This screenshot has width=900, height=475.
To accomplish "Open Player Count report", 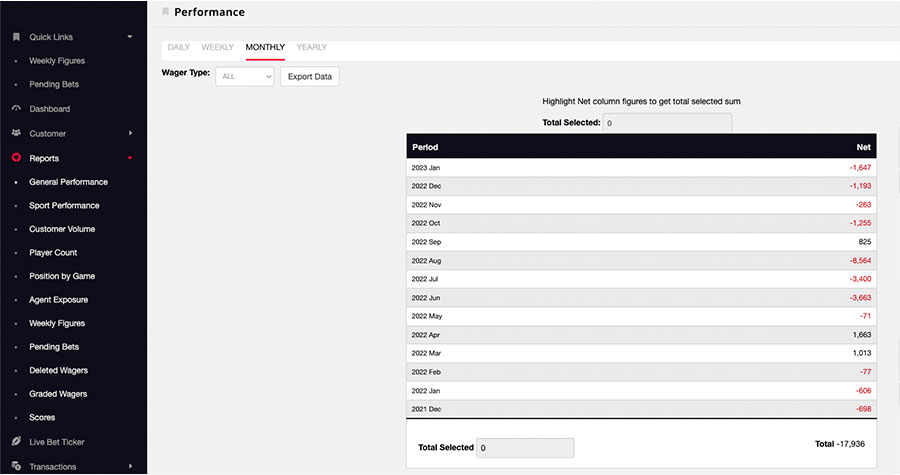I will click(53, 252).
